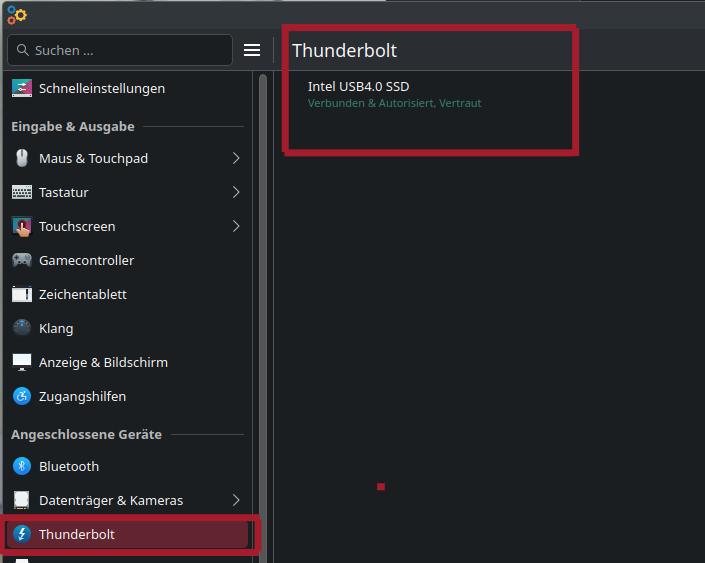Click the Datenträger & Kameras drive icon
Viewport: 705px width, 563px height.
[x=22, y=500]
